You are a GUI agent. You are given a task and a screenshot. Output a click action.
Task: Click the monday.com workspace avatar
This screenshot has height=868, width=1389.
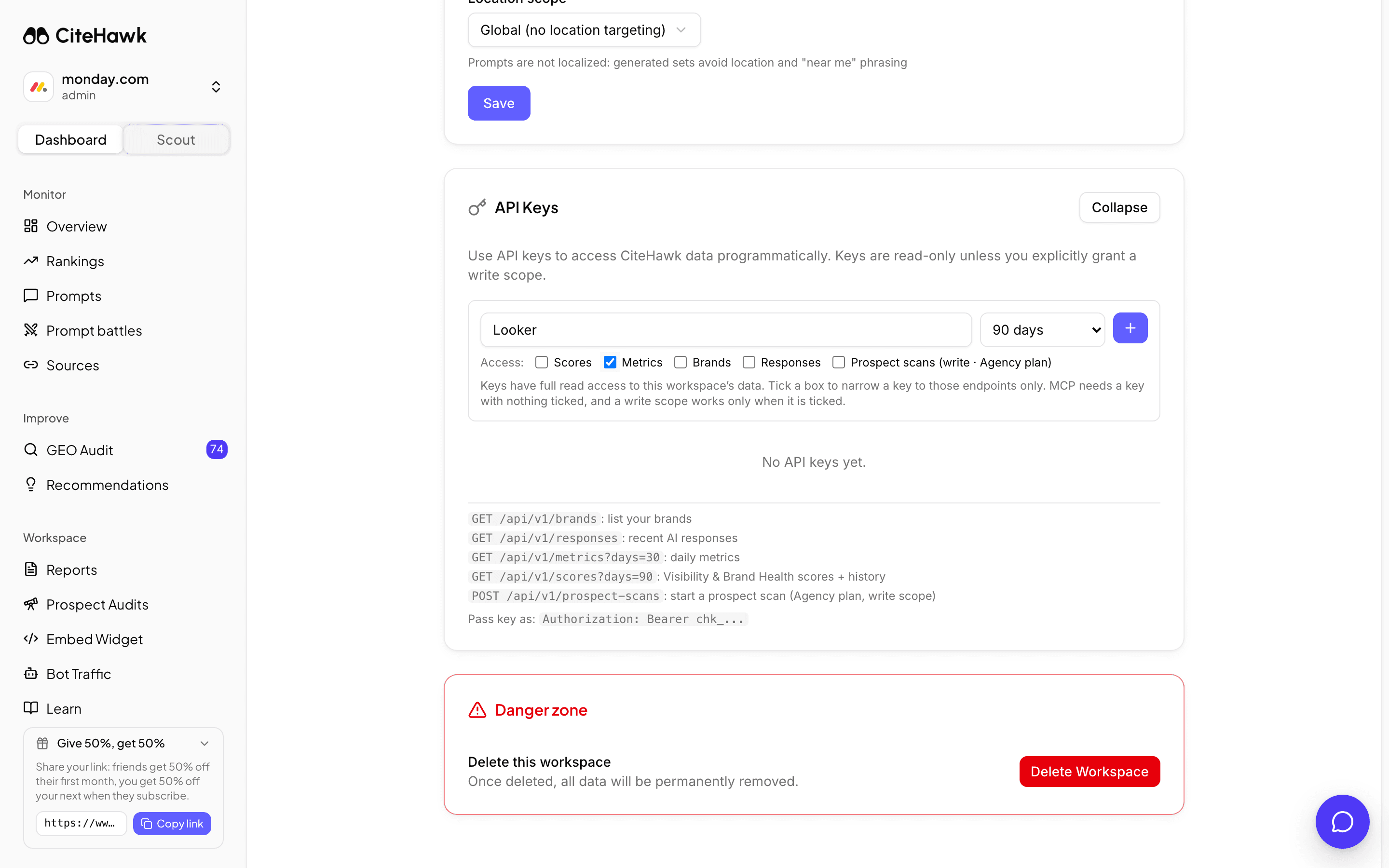click(x=39, y=87)
